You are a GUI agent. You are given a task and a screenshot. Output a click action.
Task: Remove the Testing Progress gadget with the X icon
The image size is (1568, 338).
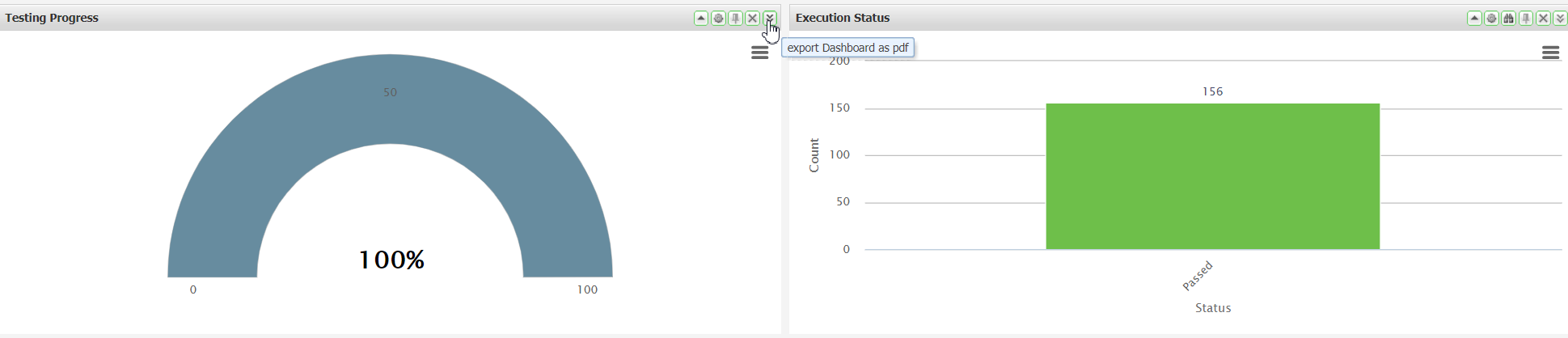(x=752, y=18)
